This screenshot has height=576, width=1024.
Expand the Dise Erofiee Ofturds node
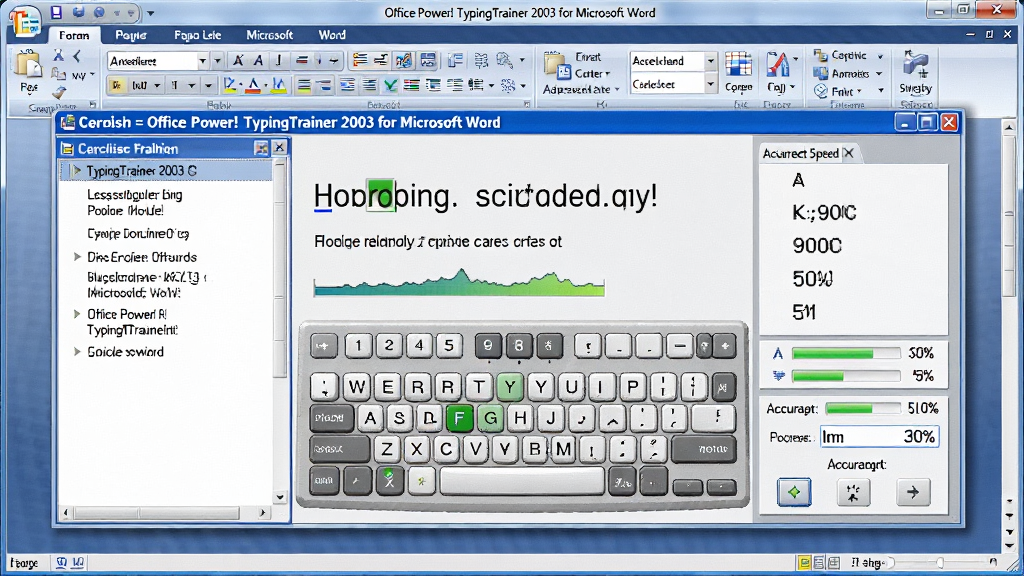point(77,257)
